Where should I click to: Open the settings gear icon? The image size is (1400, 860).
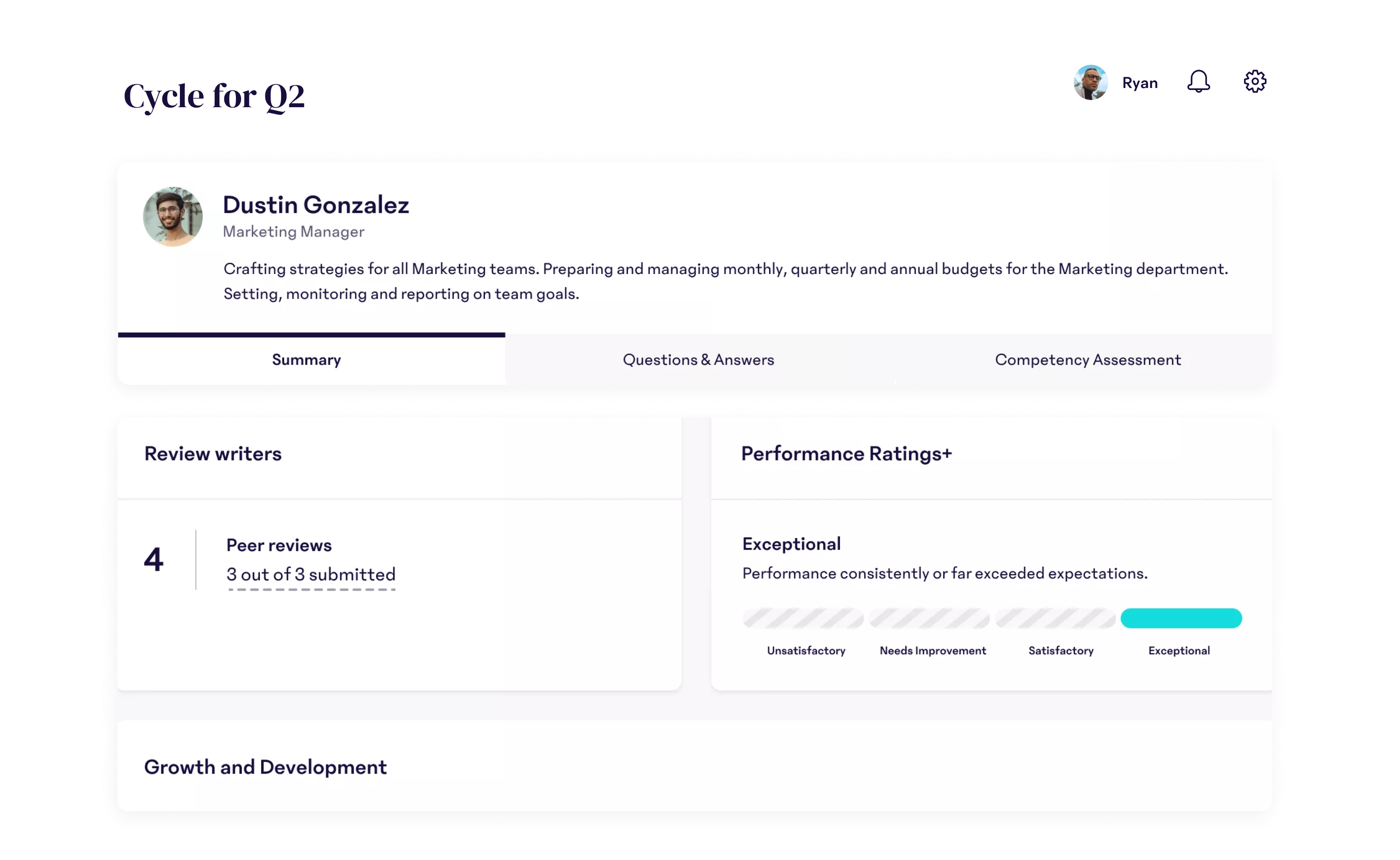coord(1254,82)
